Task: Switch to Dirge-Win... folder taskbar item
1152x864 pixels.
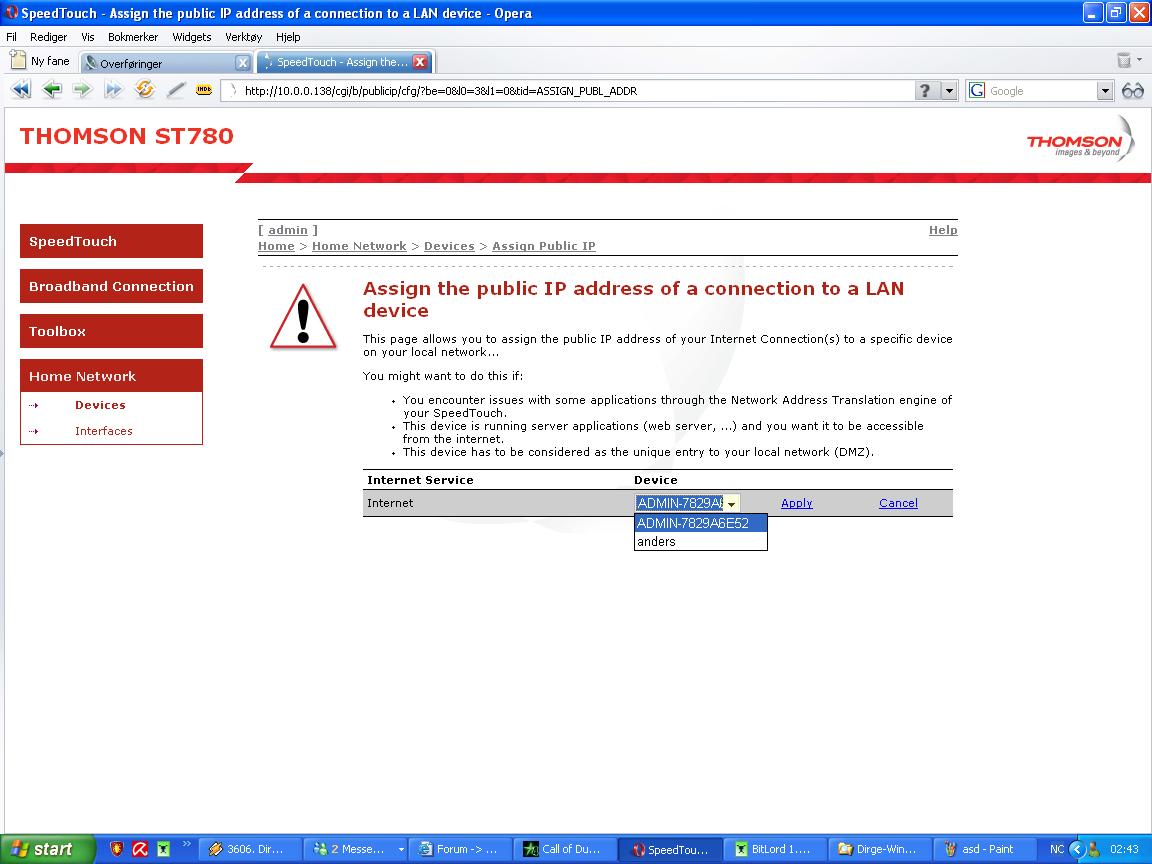Action: click(878, 849)
